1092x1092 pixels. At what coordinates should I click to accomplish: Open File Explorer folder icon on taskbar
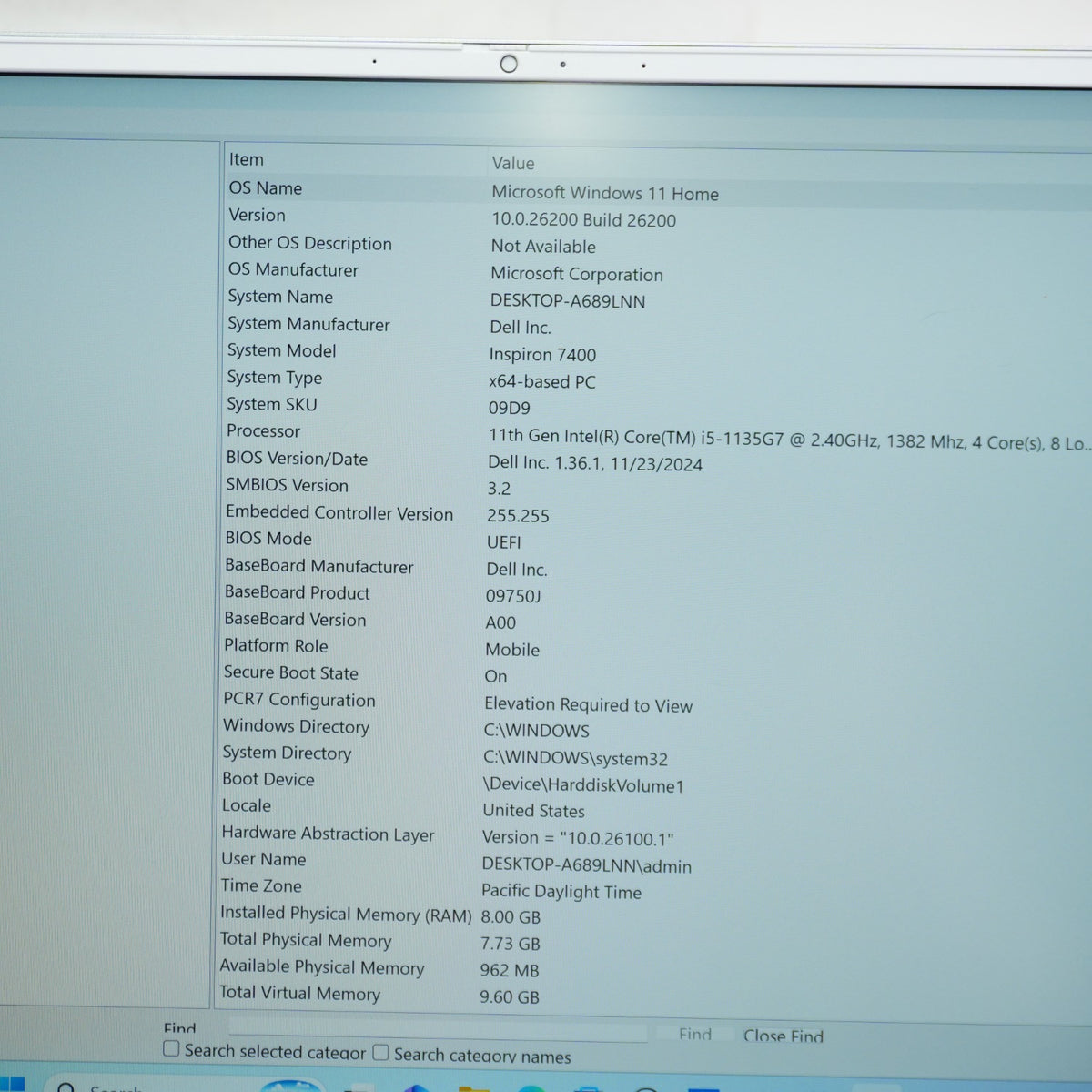[475, 1087]
